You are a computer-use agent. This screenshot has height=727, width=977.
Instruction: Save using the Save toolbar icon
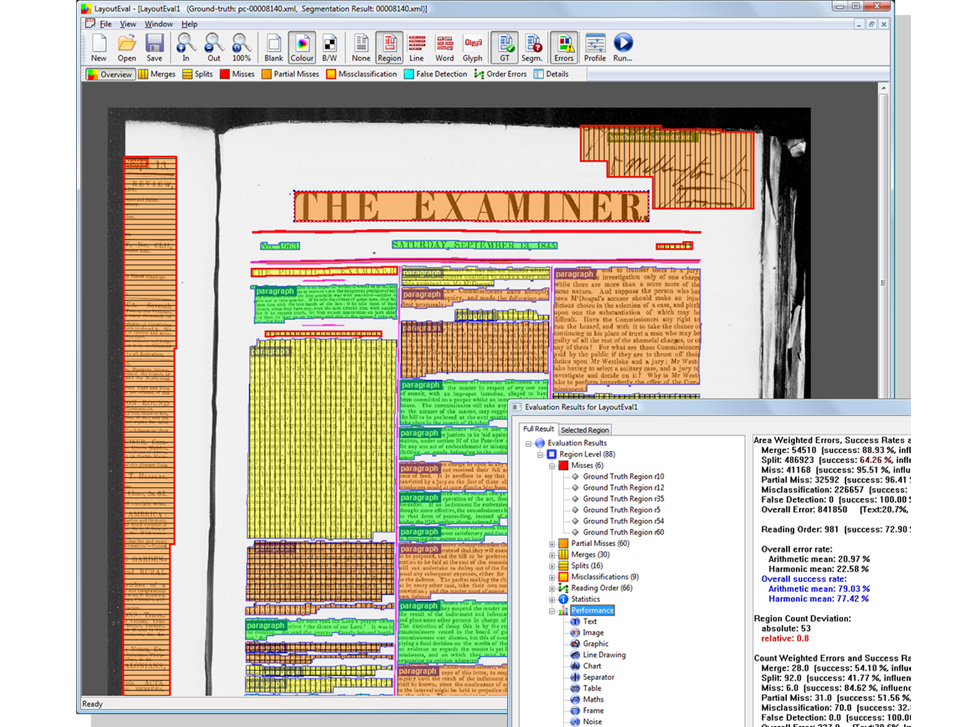(x=154, y=48)
